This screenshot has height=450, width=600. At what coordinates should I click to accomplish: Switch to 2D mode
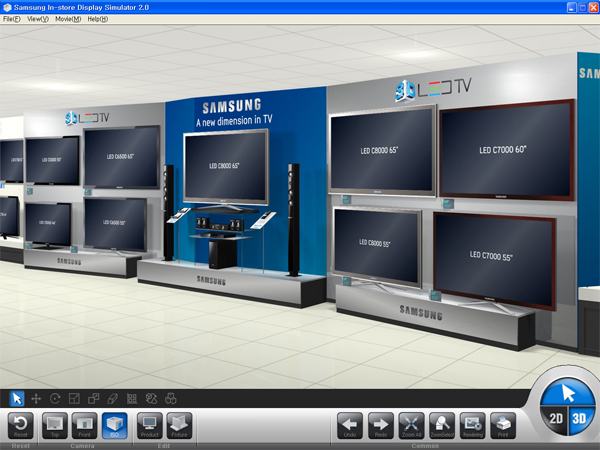click(555, 419)
